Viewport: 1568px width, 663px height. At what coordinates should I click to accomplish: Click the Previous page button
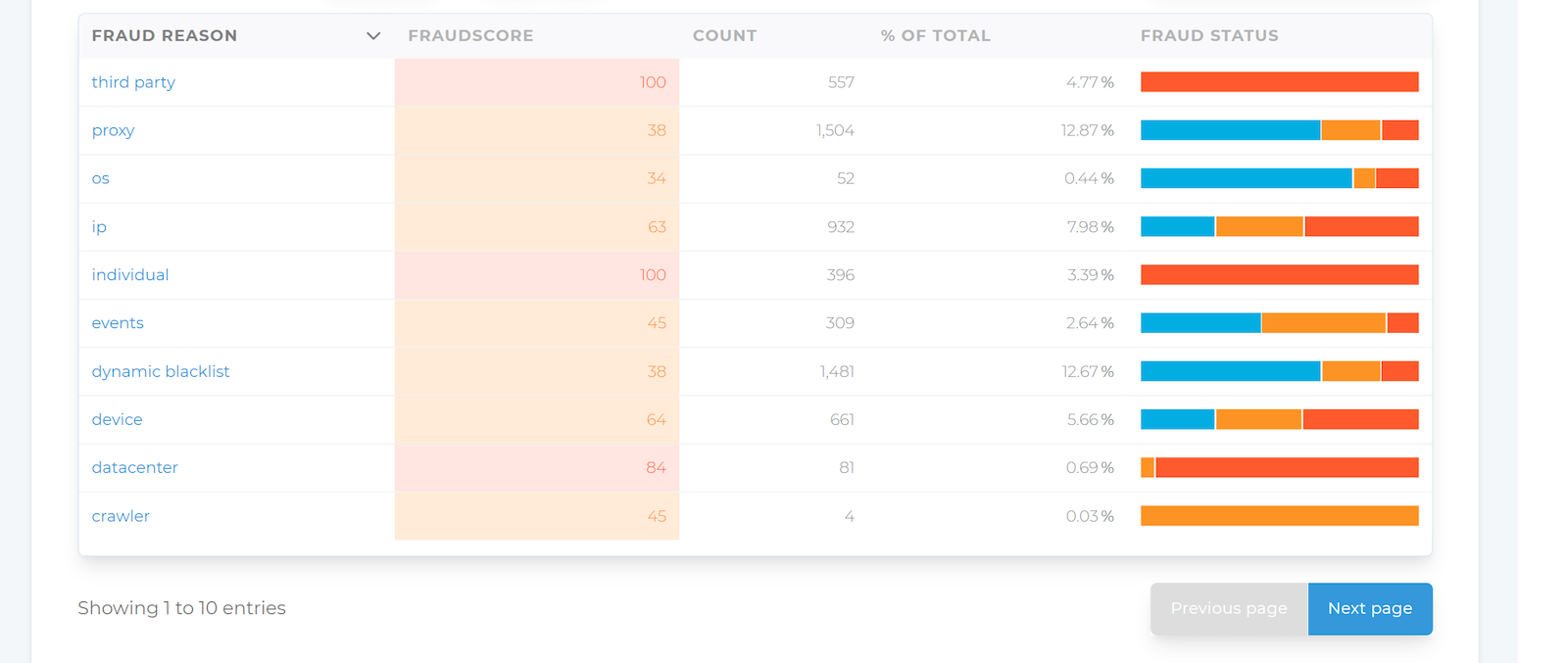[1229, 609]
